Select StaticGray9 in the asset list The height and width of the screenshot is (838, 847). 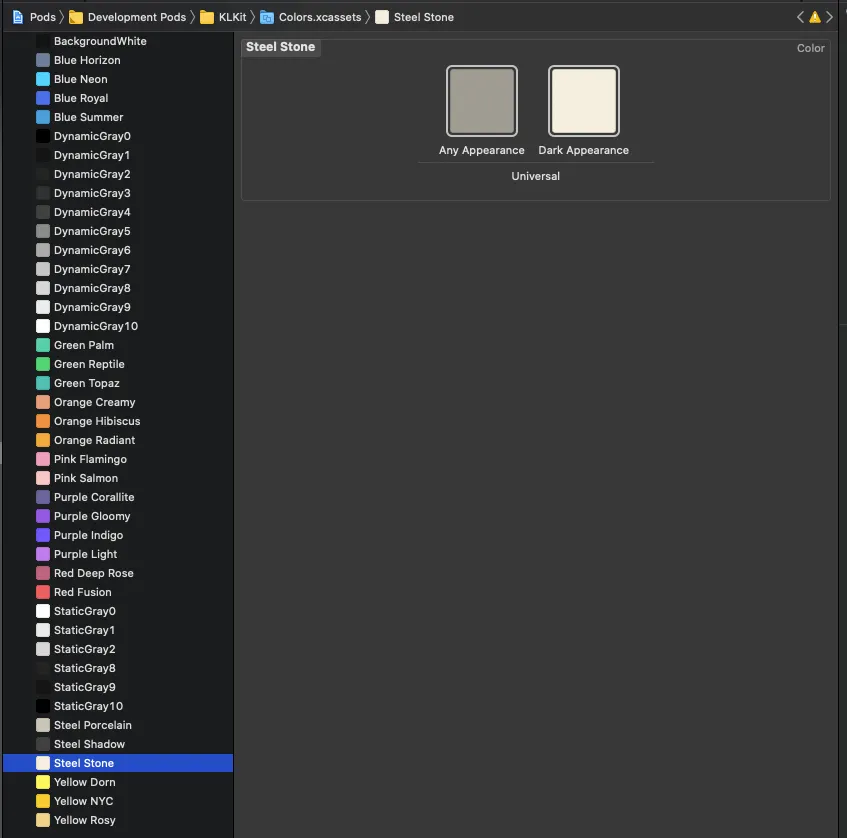[x=118, y=687]
